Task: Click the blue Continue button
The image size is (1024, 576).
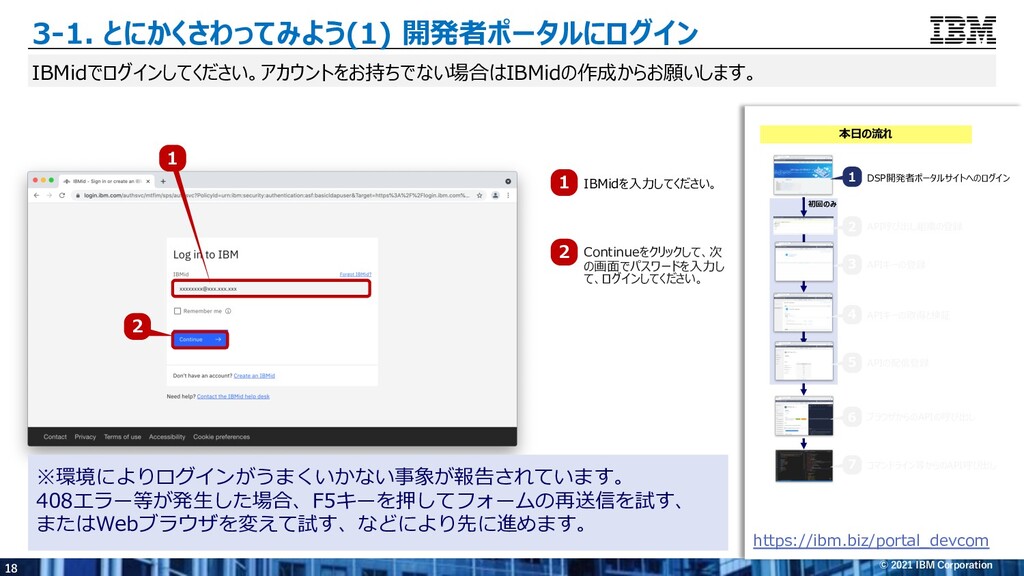Action: (200, 340)
